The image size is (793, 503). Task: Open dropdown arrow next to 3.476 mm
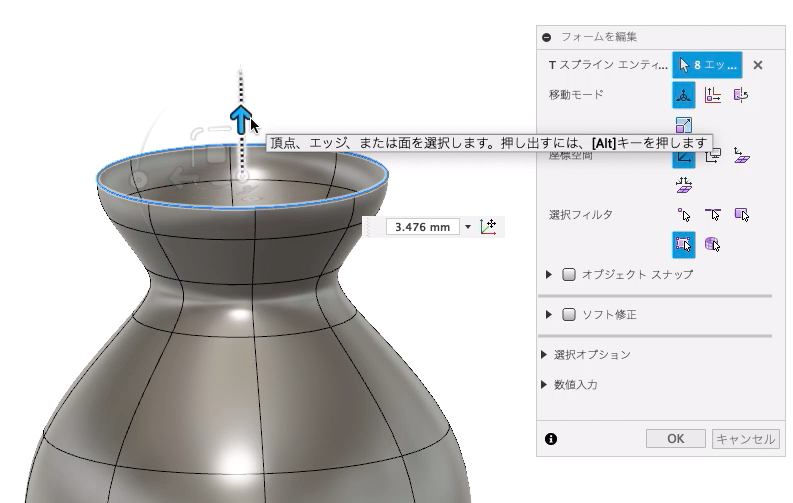[468, 226]
